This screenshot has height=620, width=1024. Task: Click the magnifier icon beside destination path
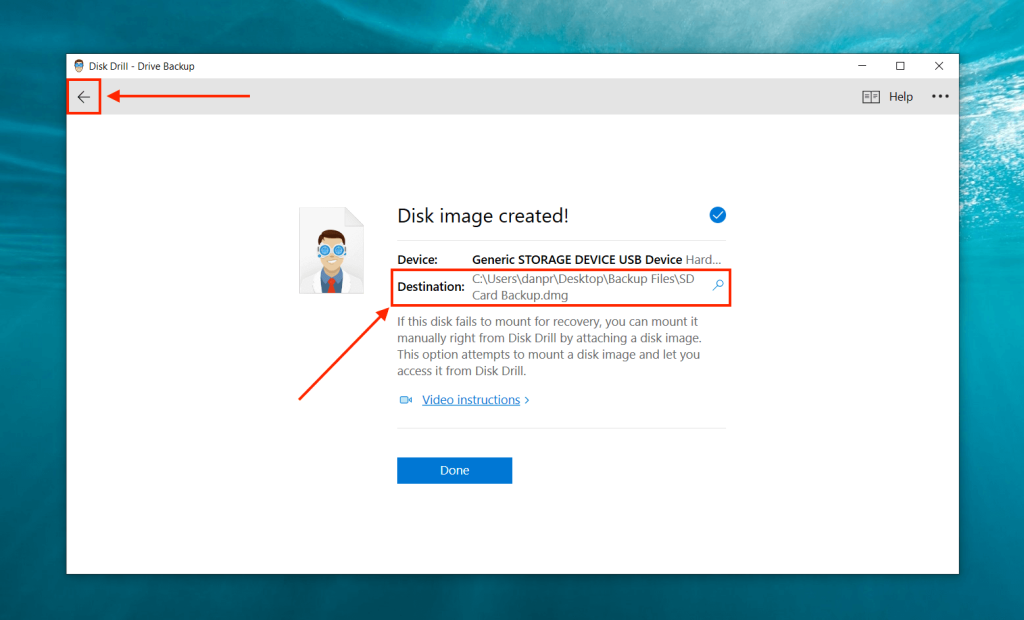(x=717, y=285)
